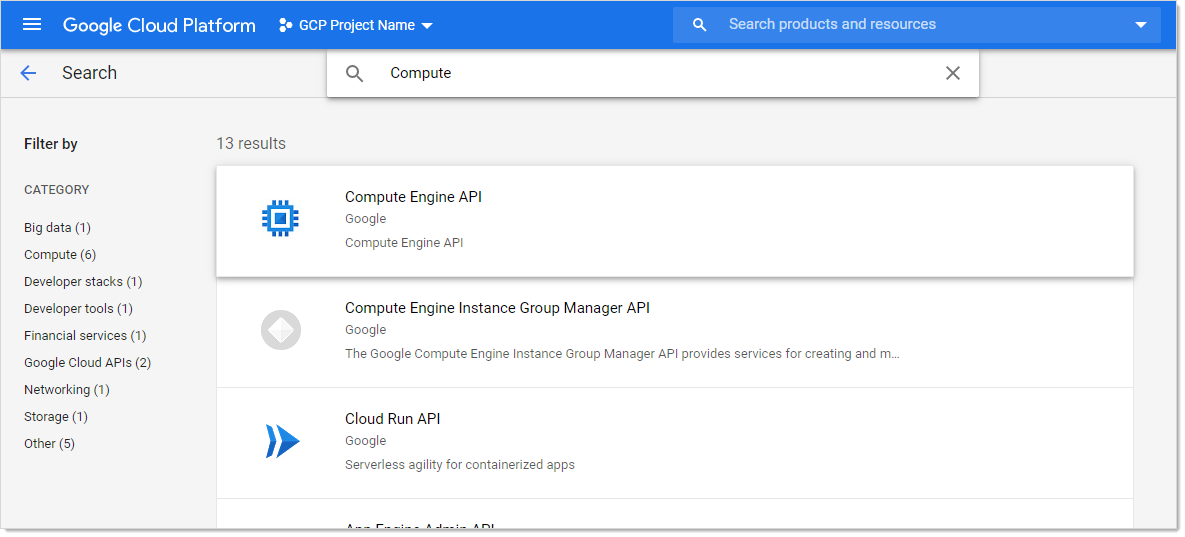Click the Compute Engine API chip icon
Image resolution: width=1185 pixels, height=537 pixels.
point(281,219)
